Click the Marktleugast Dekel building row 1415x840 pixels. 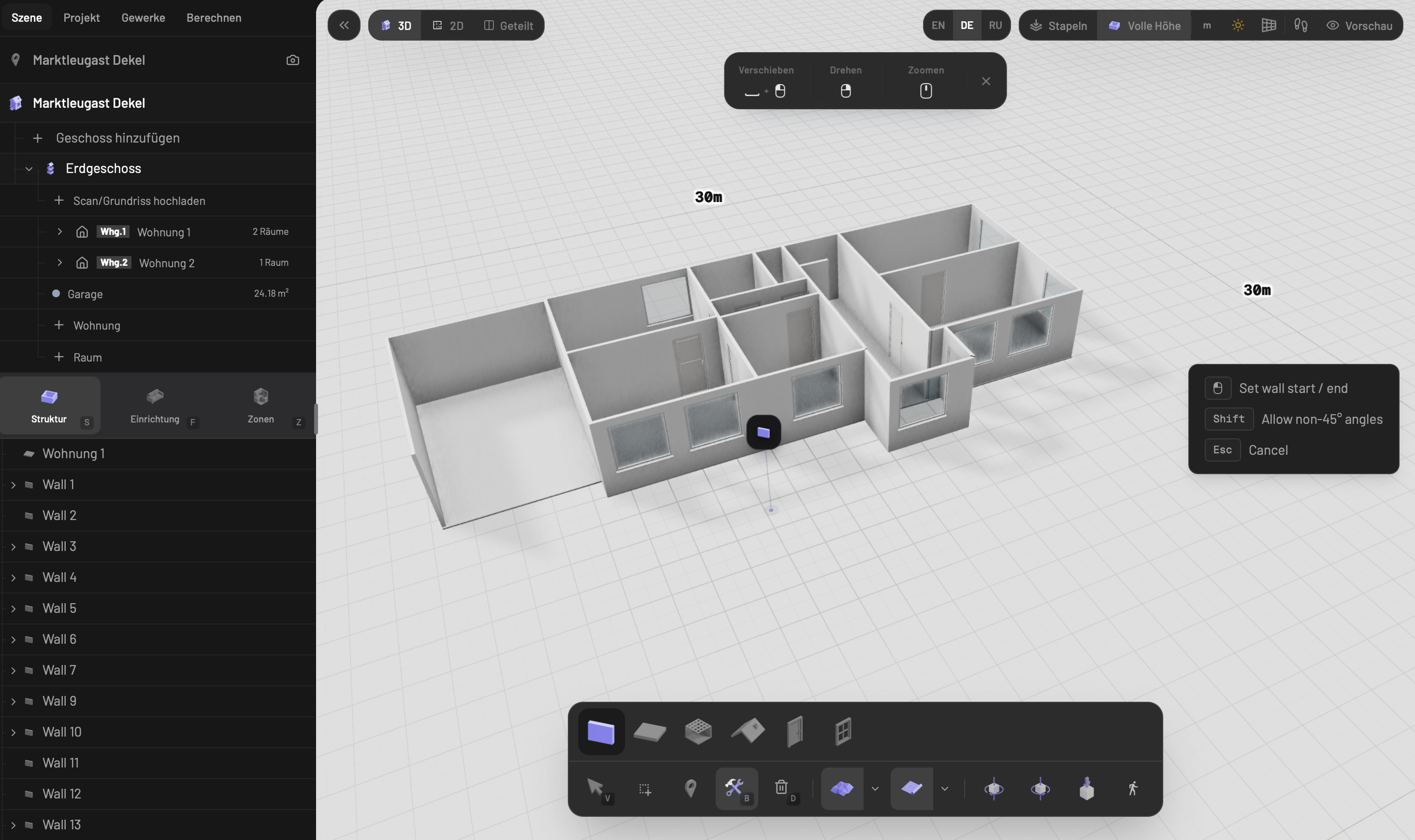(x=158, y=103)
